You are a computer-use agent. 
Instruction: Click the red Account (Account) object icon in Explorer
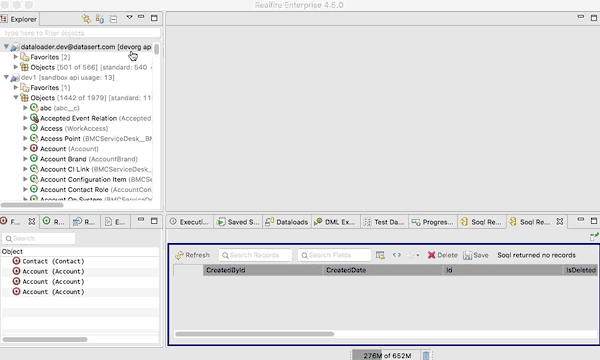(34, 148)
